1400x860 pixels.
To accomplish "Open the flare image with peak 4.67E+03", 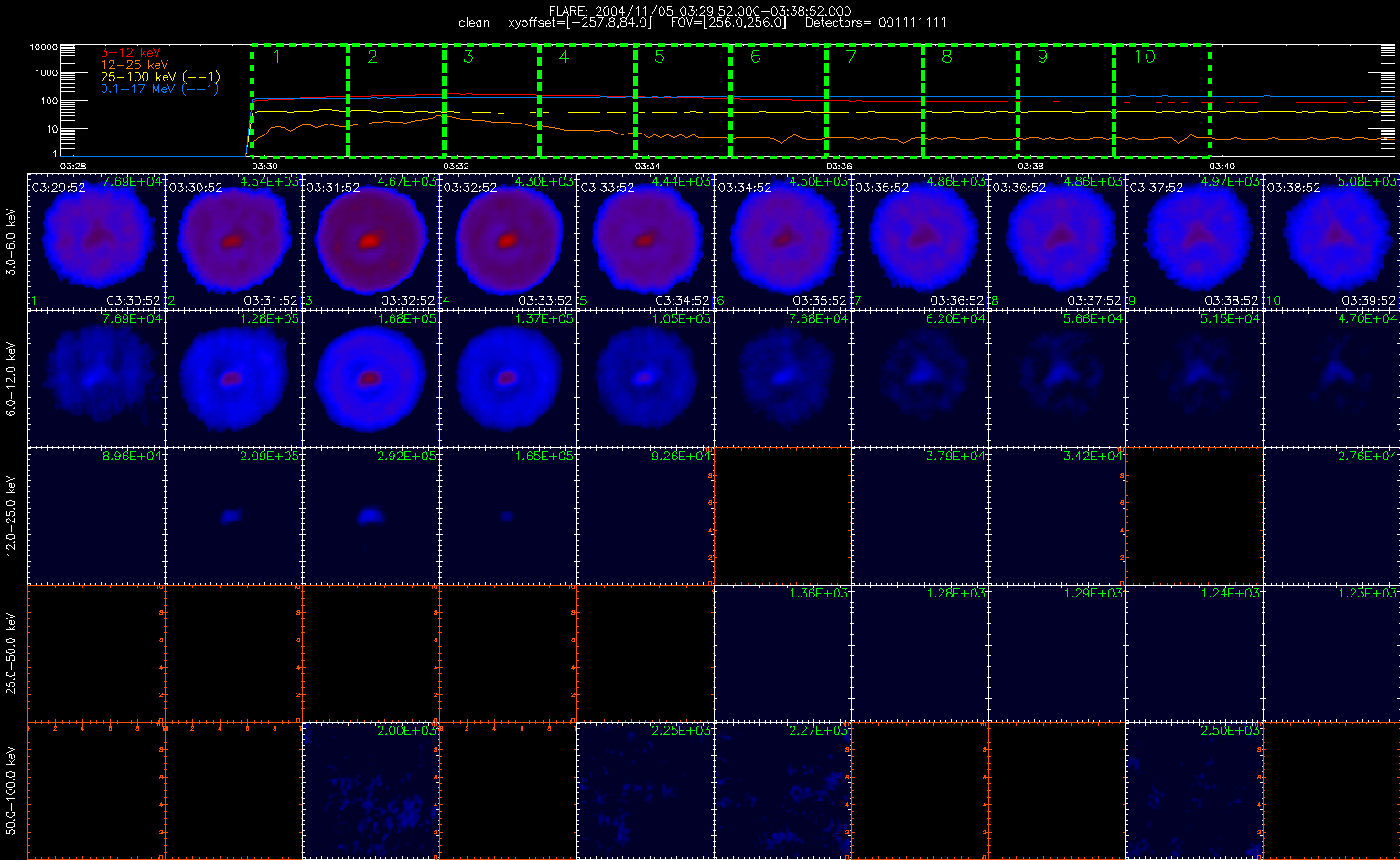I will point(371,241).
